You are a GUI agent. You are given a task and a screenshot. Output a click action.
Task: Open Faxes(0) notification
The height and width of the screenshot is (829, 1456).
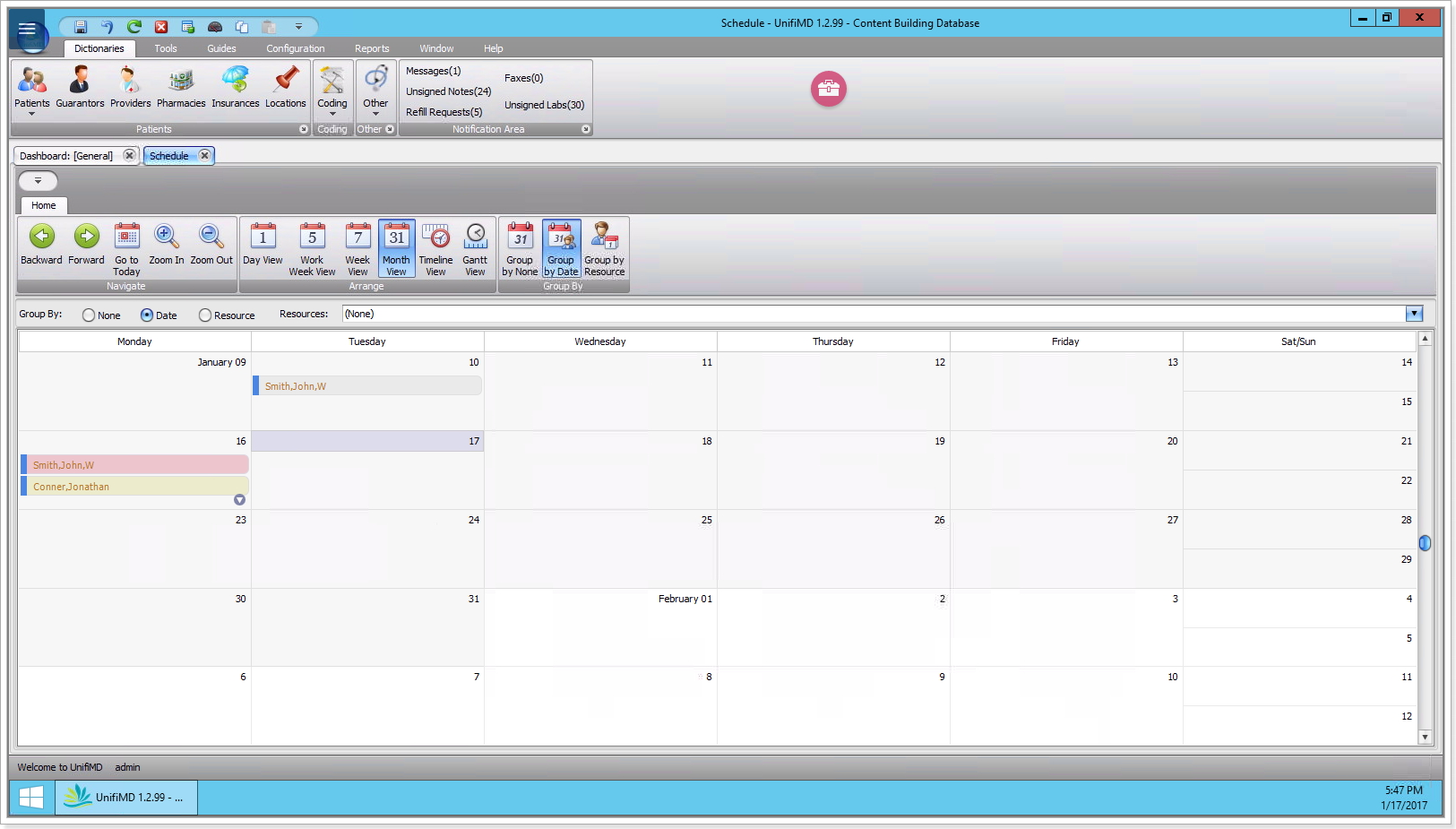click(523, 78)
